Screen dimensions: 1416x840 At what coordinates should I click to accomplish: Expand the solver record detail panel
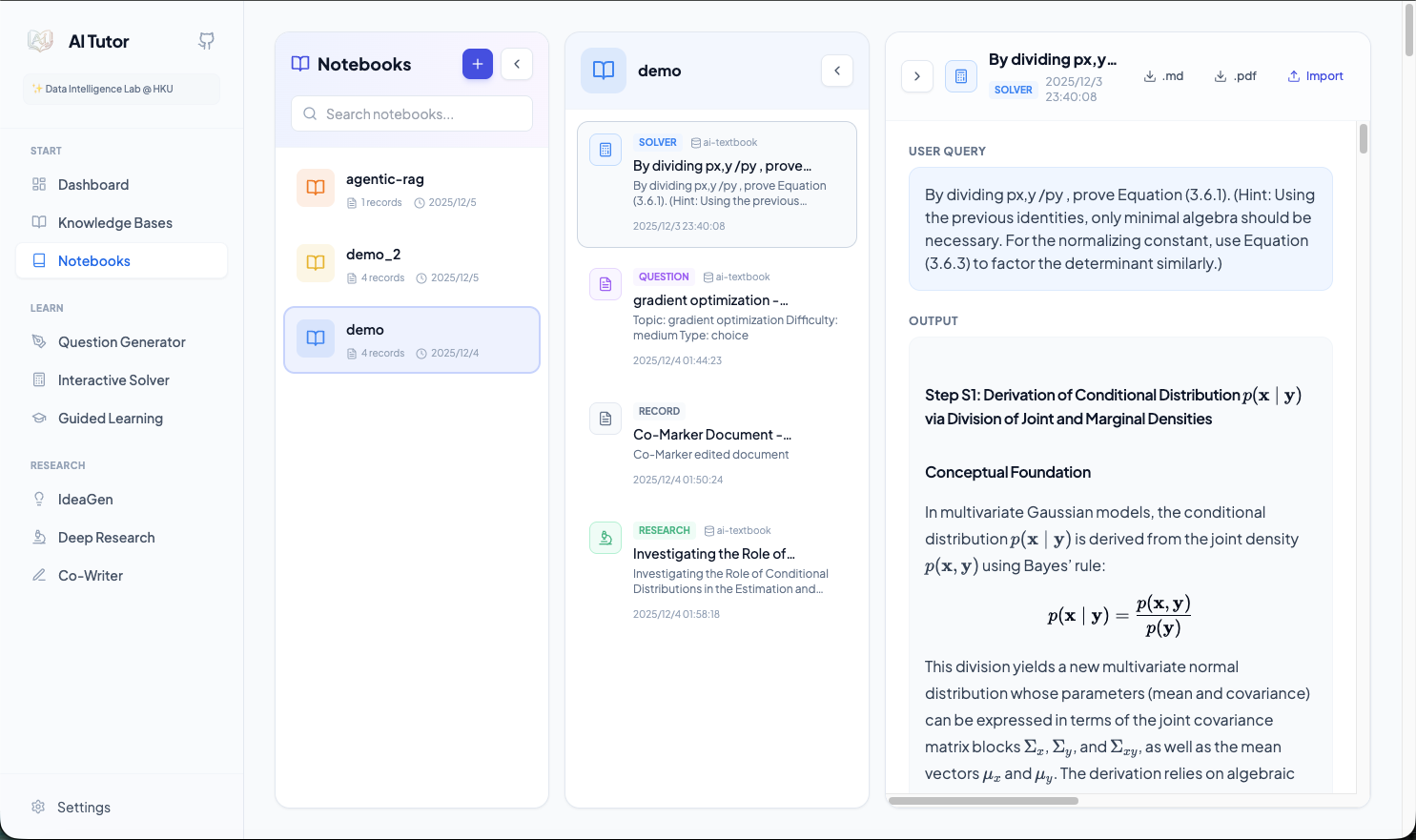point(916,75)
